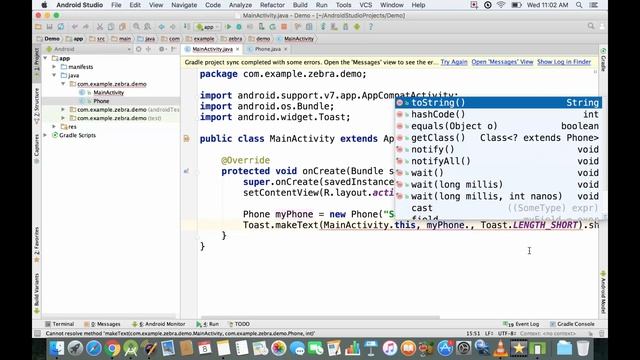Image resolution: width=640 pixels, height=360 pixels.
Task: Expand the androidTest package node
Action: (x=63, y=109)
